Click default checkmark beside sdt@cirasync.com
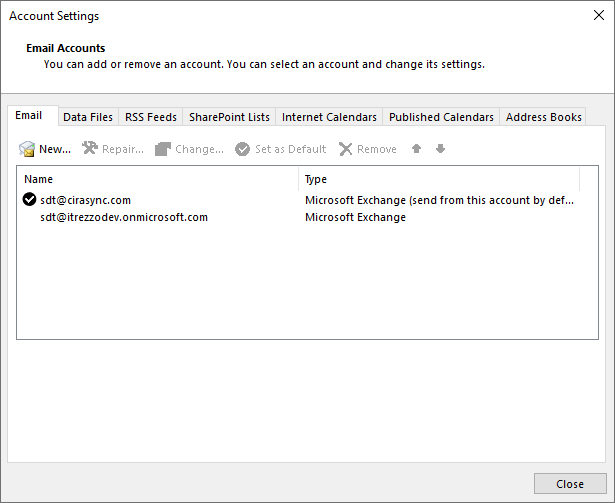The width and height of the screenshot is (615, 503). click(29, 200)
